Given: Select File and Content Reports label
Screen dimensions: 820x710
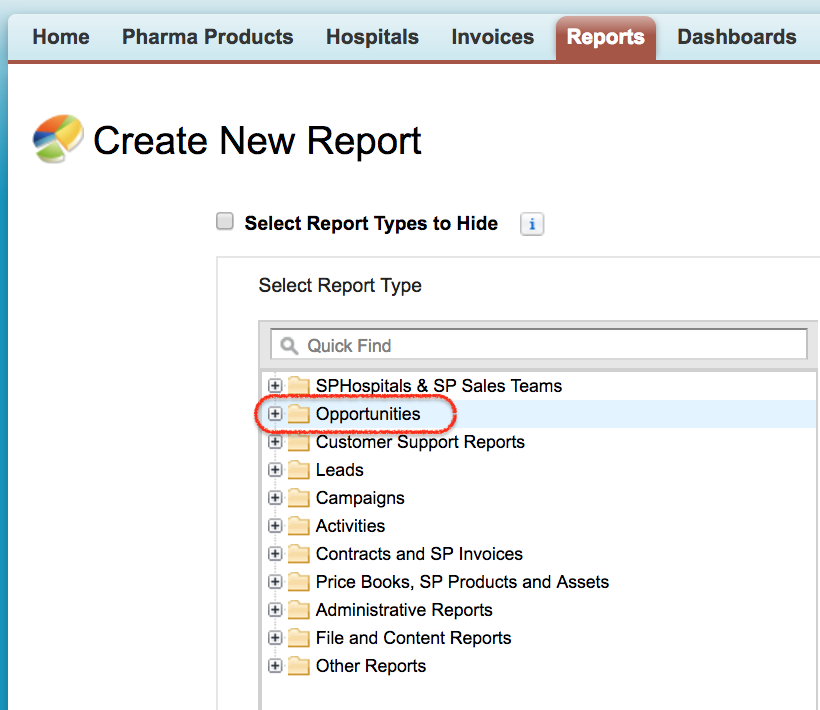Looking at the screenshot, I should pyautogui.click(x=414, y=638).
